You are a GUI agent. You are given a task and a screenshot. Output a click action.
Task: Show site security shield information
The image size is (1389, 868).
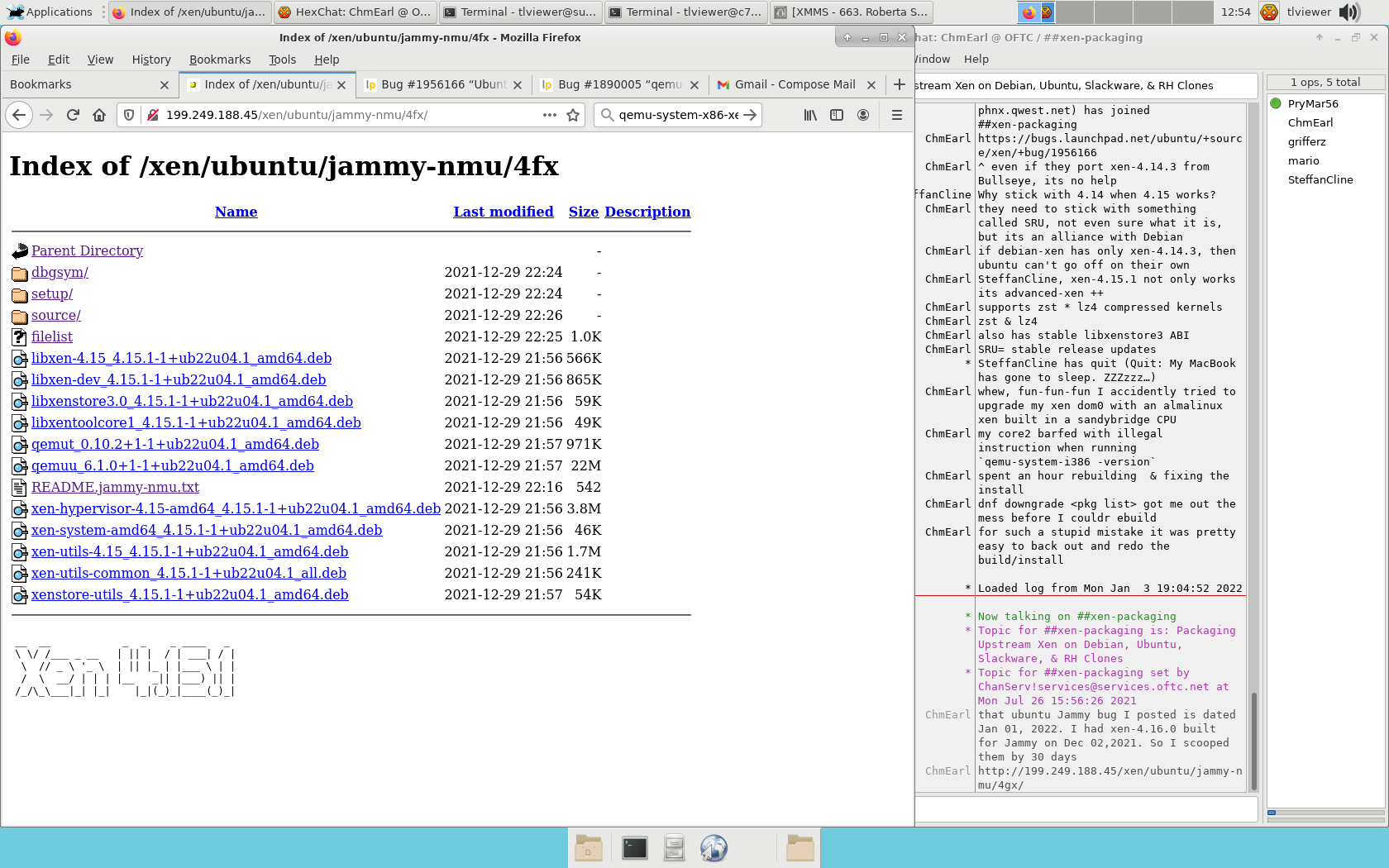point(129,115)
